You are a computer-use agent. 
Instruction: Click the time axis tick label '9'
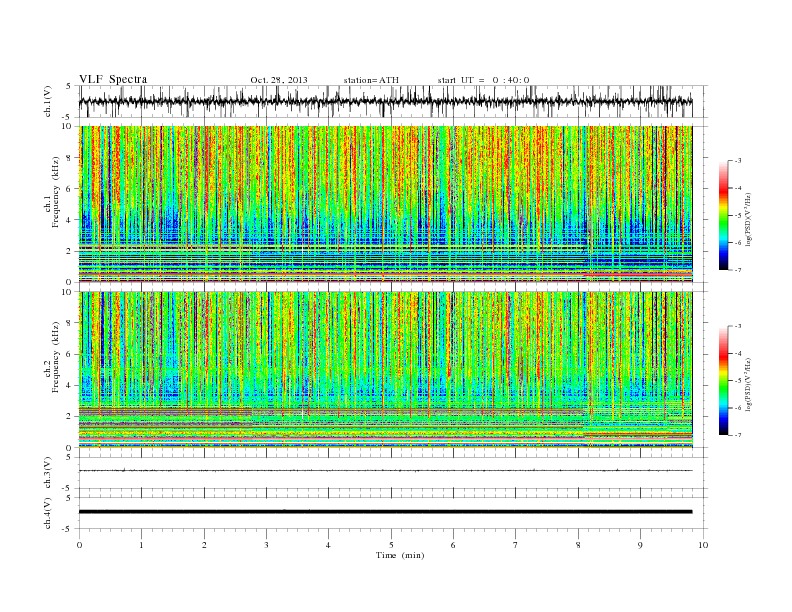(x=640, y=545)
